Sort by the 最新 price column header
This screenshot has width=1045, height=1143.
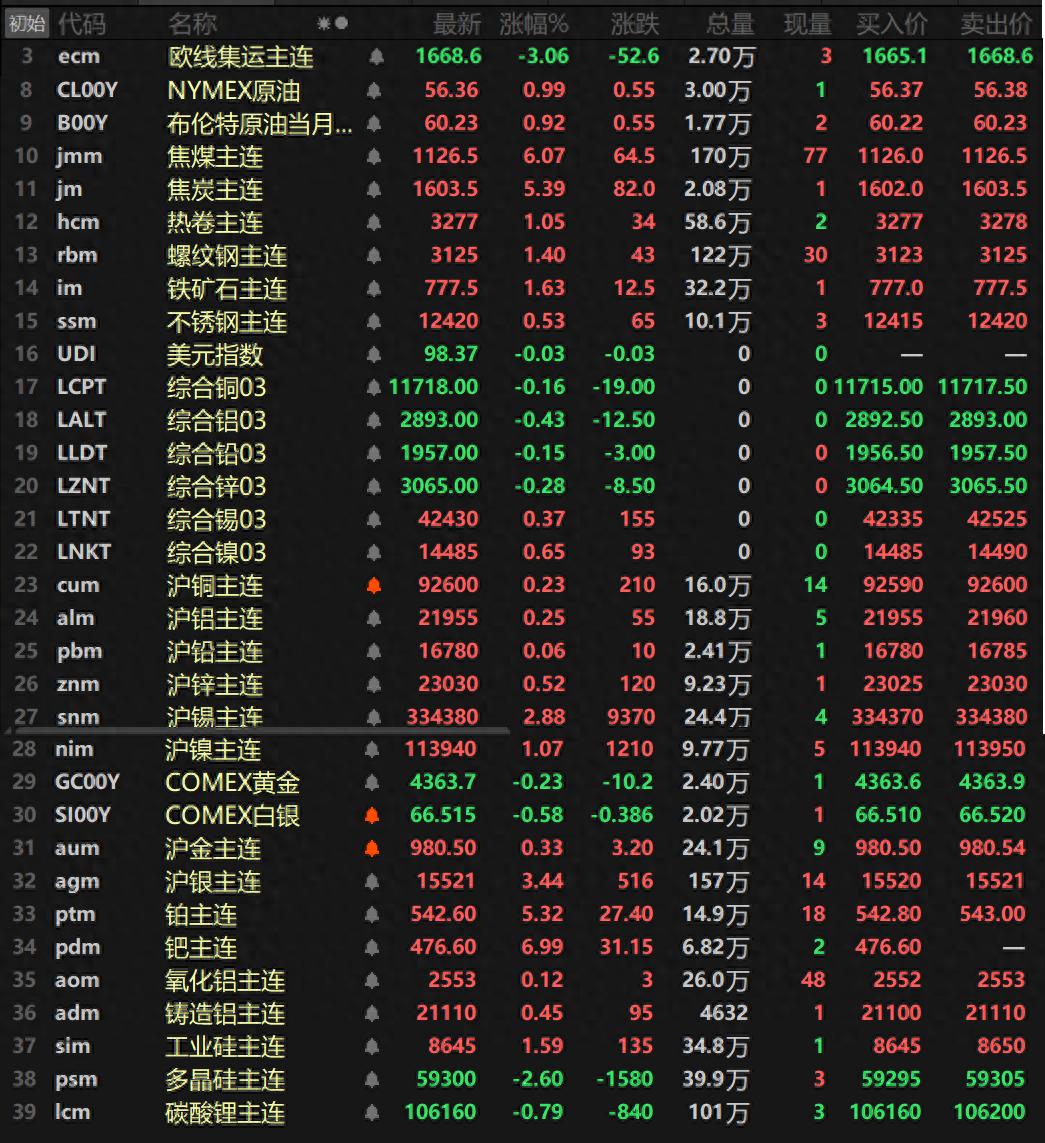[x=456, y=23]
